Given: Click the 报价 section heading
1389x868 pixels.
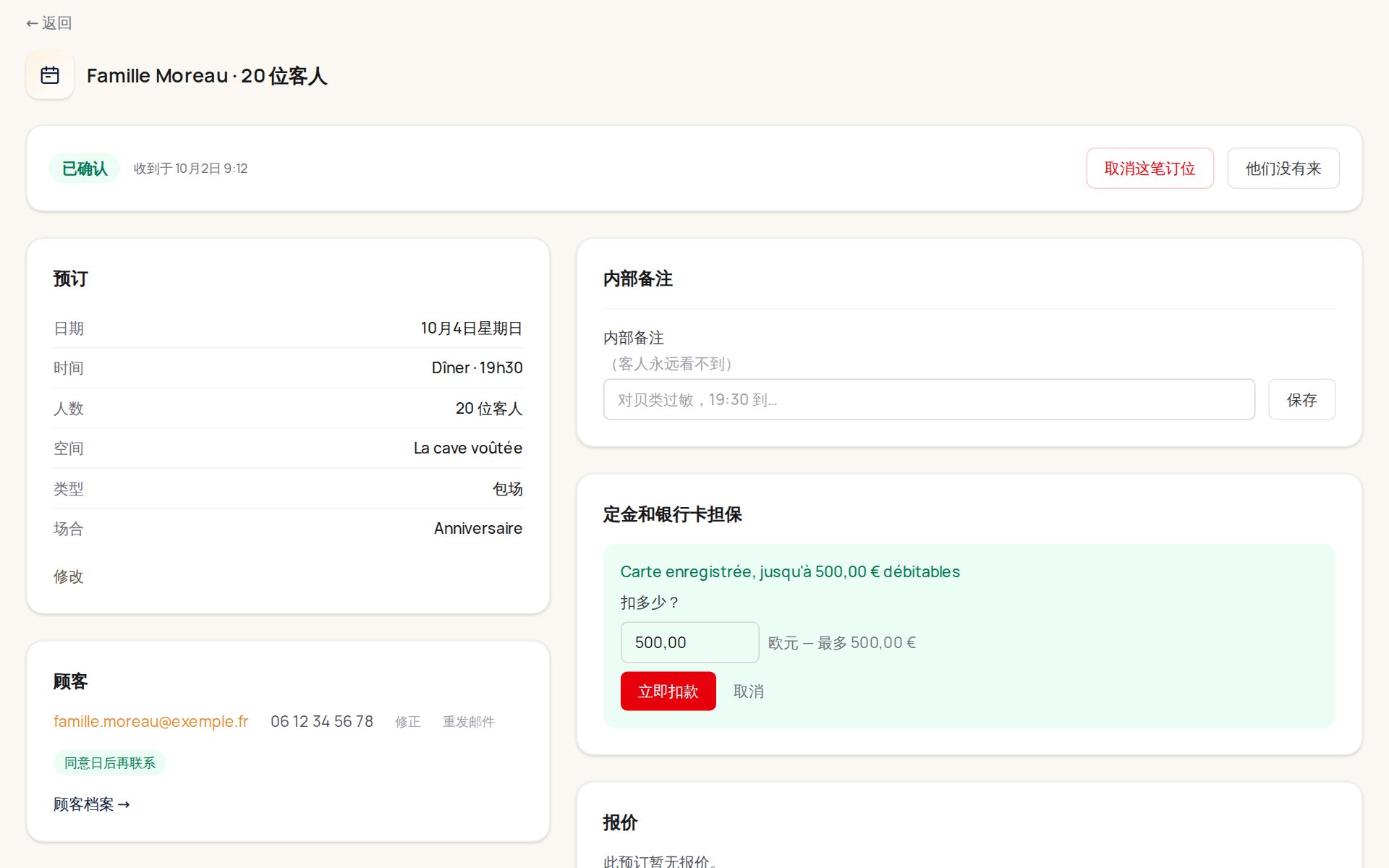Looking at the screenshot, I should click(x=621, y=822).
